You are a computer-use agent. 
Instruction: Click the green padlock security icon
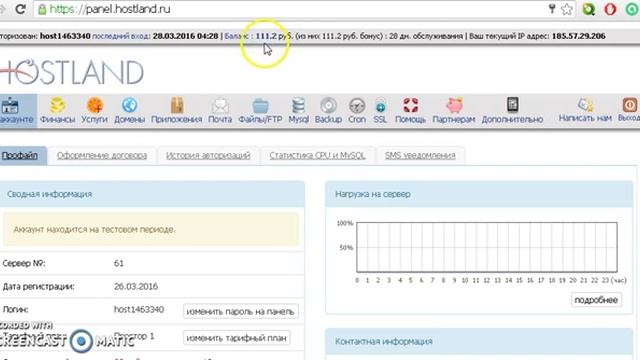[42, 9]
